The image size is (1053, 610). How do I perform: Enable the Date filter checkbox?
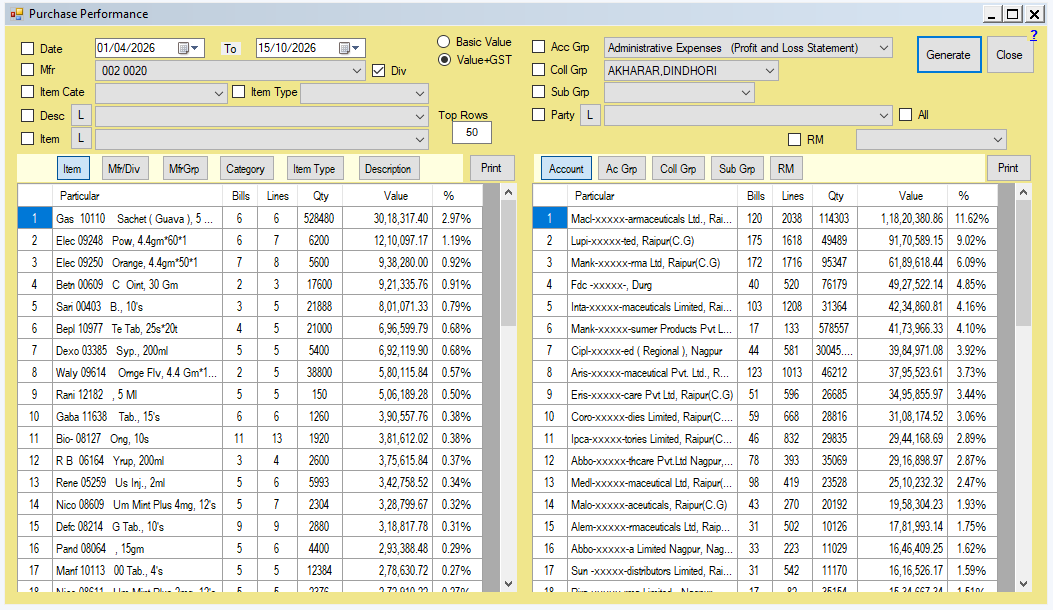(28, 48)
